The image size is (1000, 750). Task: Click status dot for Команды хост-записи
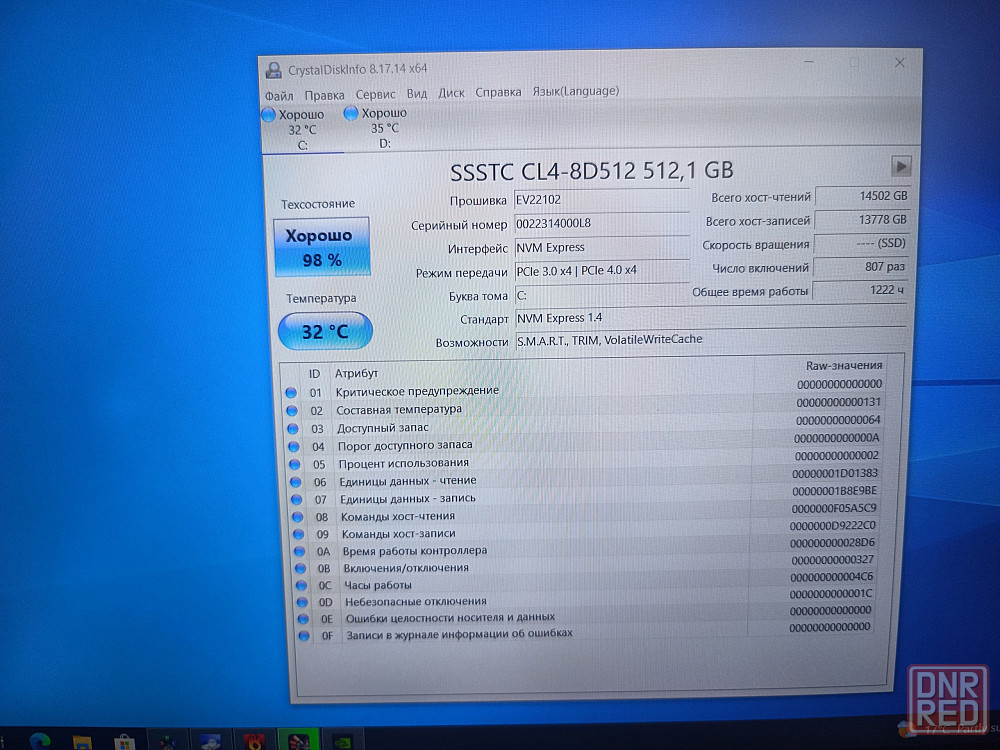(x=298, y=534)
